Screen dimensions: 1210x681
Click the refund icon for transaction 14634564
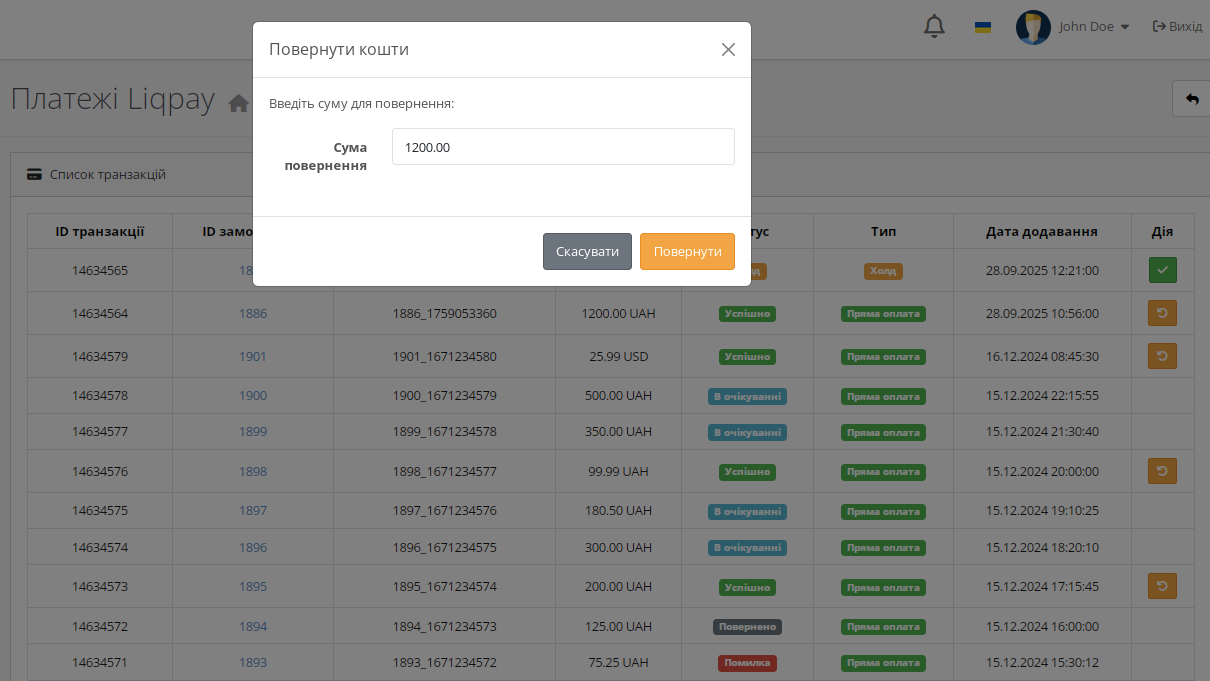coord(1162,313)
